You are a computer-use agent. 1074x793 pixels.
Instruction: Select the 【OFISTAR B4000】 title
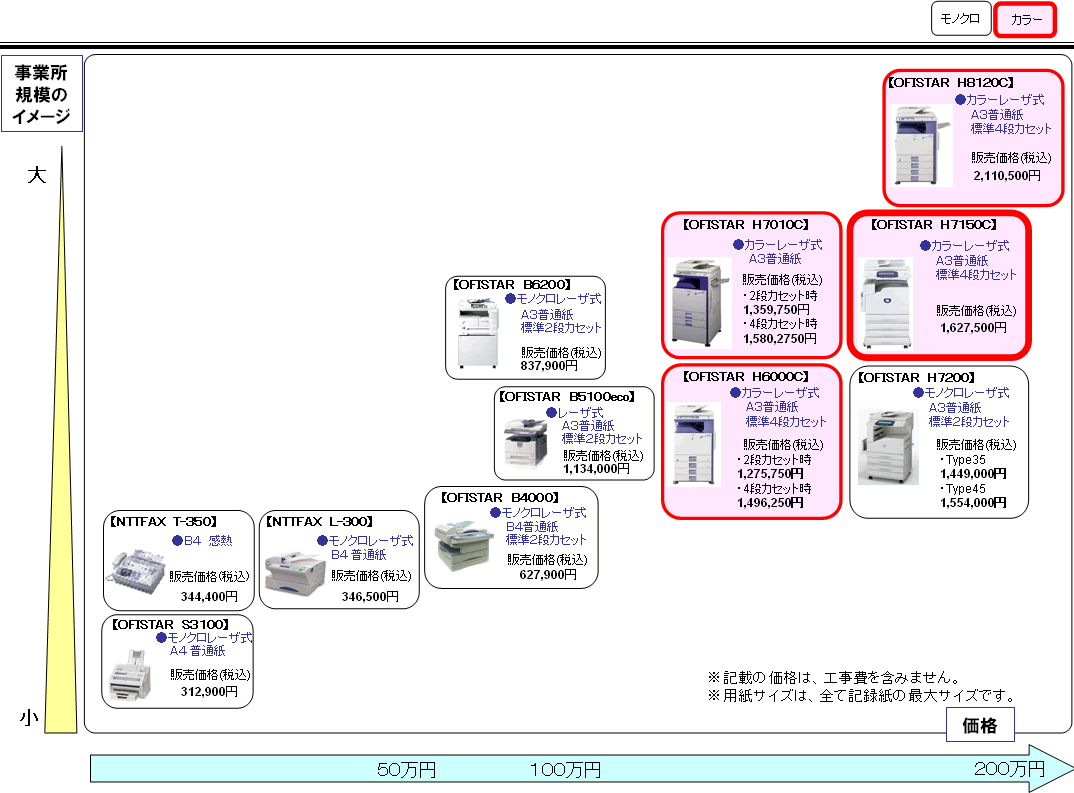tap(500, 497)
